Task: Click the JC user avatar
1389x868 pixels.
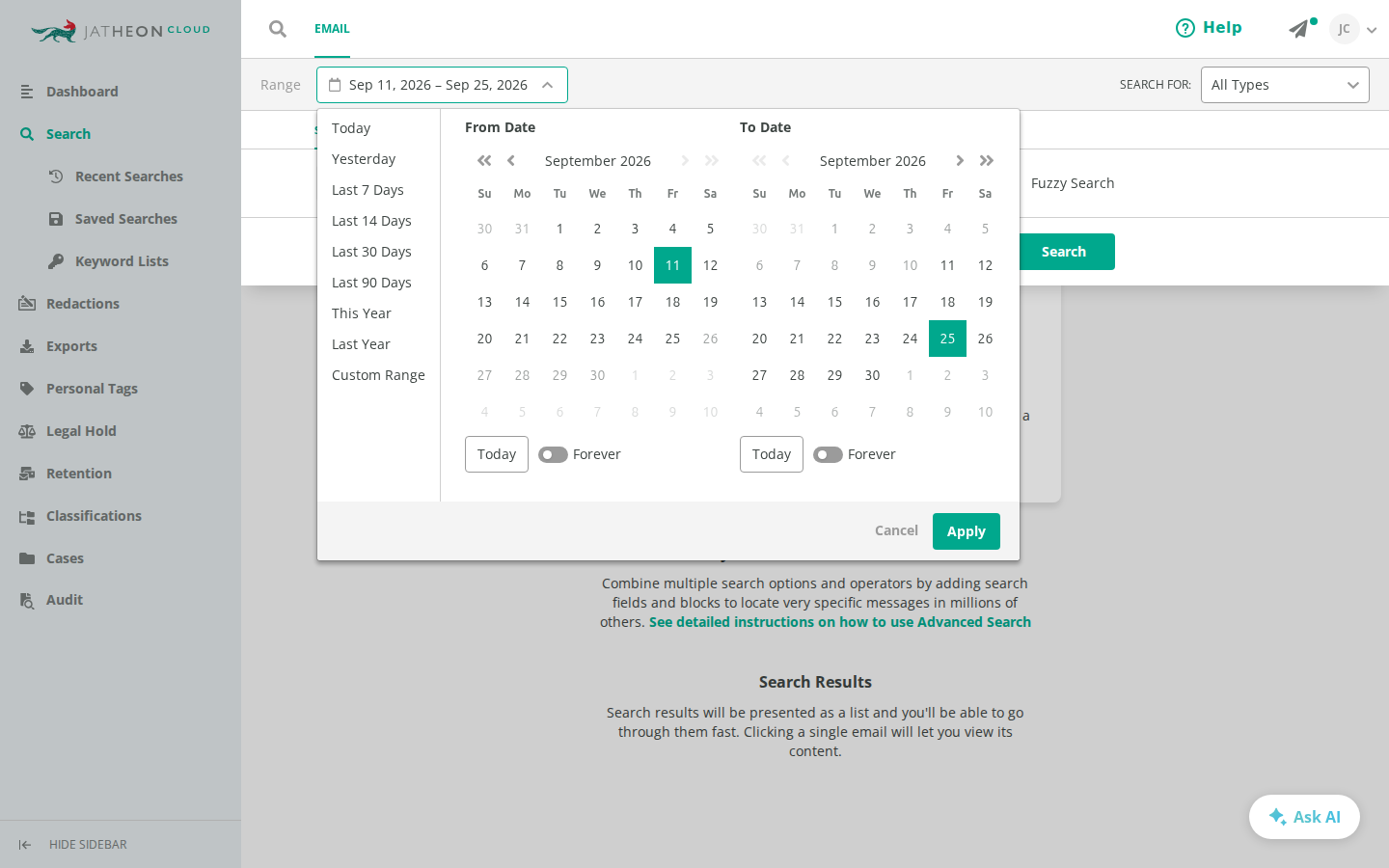Action: (1344, 29)
